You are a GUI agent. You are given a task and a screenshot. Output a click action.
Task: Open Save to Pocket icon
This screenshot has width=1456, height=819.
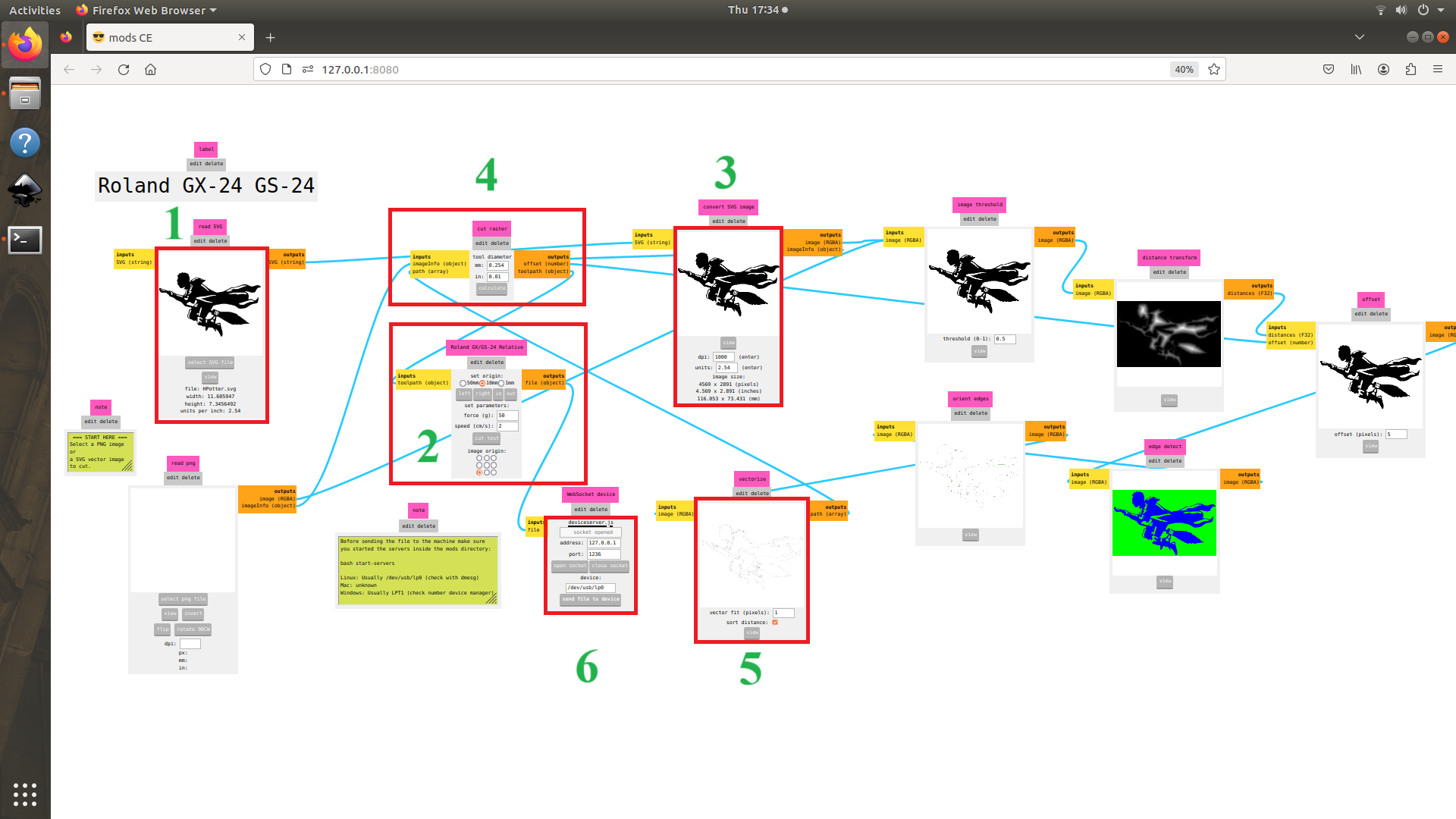click(x=1329, y=69)
